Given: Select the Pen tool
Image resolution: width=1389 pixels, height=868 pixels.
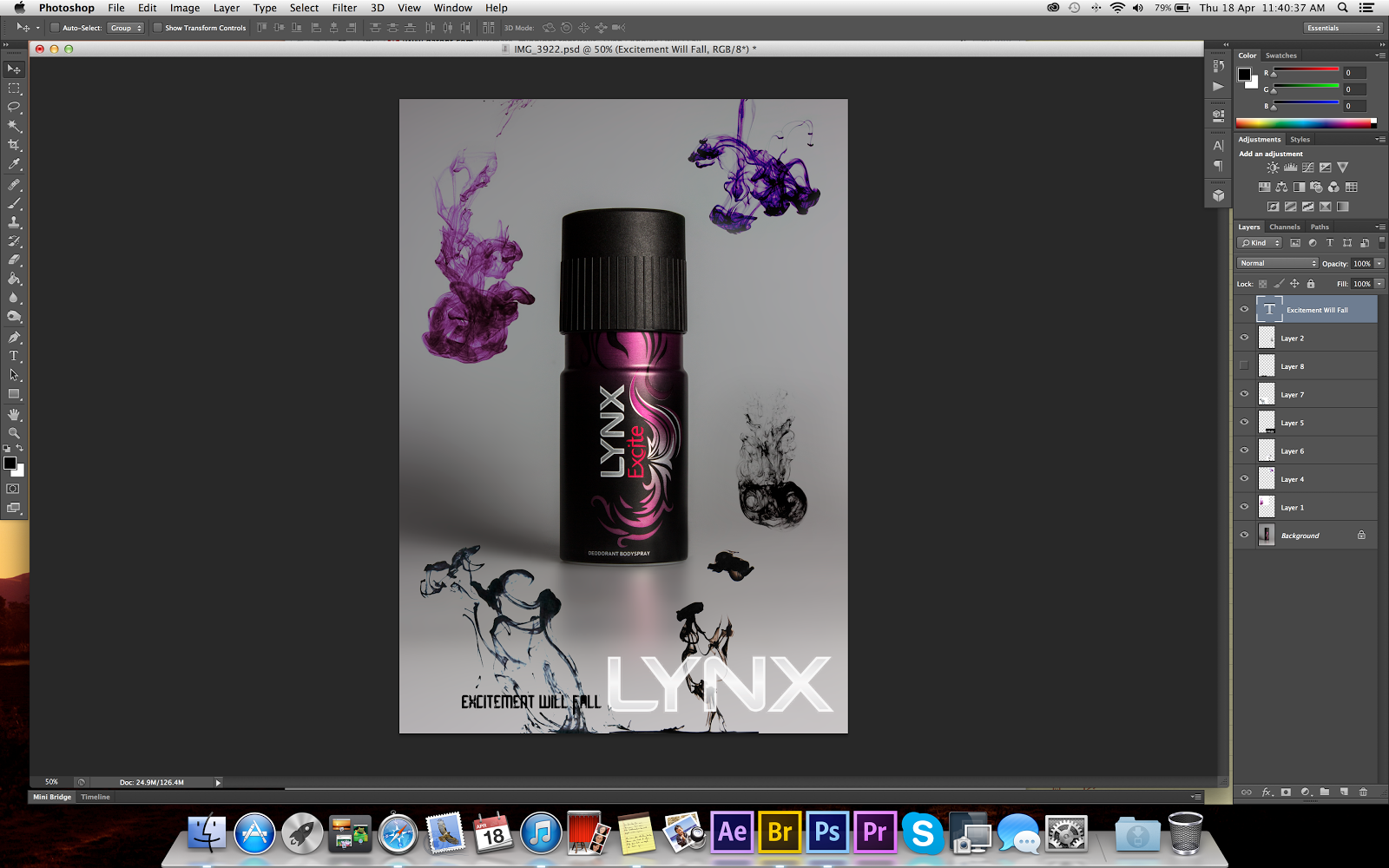Looking at the screenshot, I should tap(14, 338).
